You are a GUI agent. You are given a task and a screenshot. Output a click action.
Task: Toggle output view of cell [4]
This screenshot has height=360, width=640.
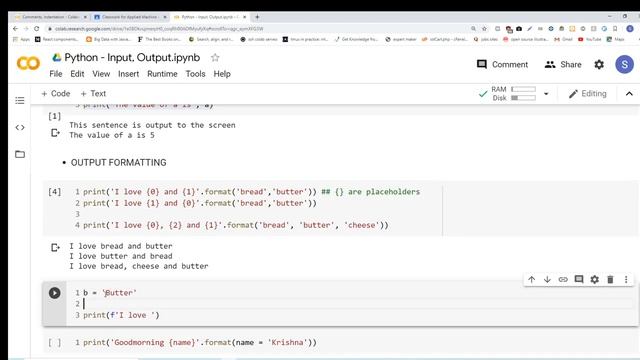[55, 247]
